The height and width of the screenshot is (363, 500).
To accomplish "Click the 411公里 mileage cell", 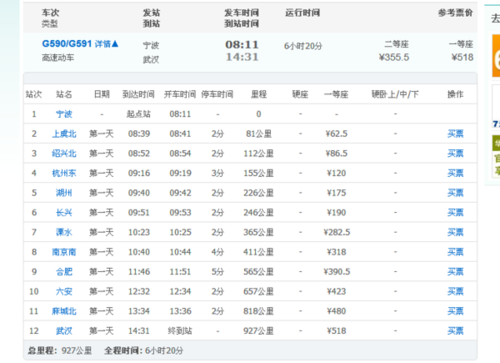I will click(x=259, y=252).
